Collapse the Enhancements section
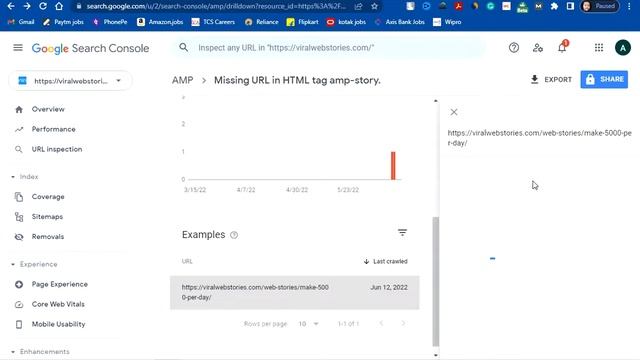 click(x=40, y=351)
